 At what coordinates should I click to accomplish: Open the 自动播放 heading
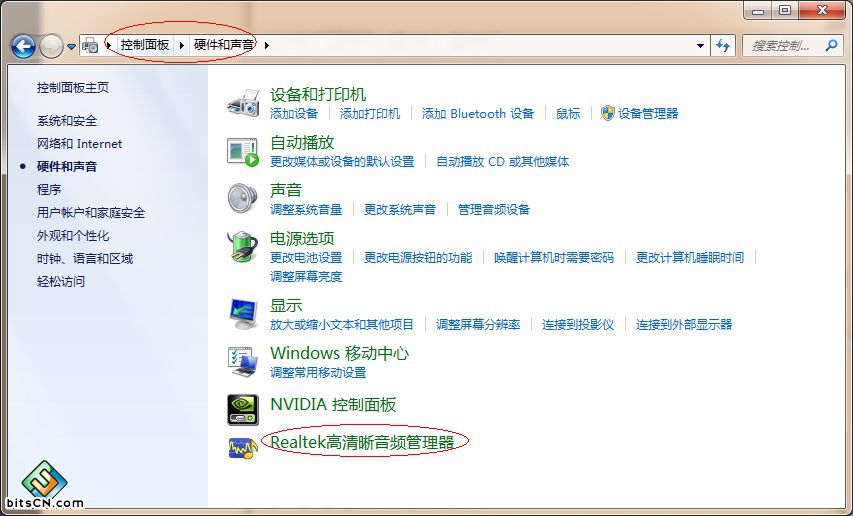tap(302, 142)
